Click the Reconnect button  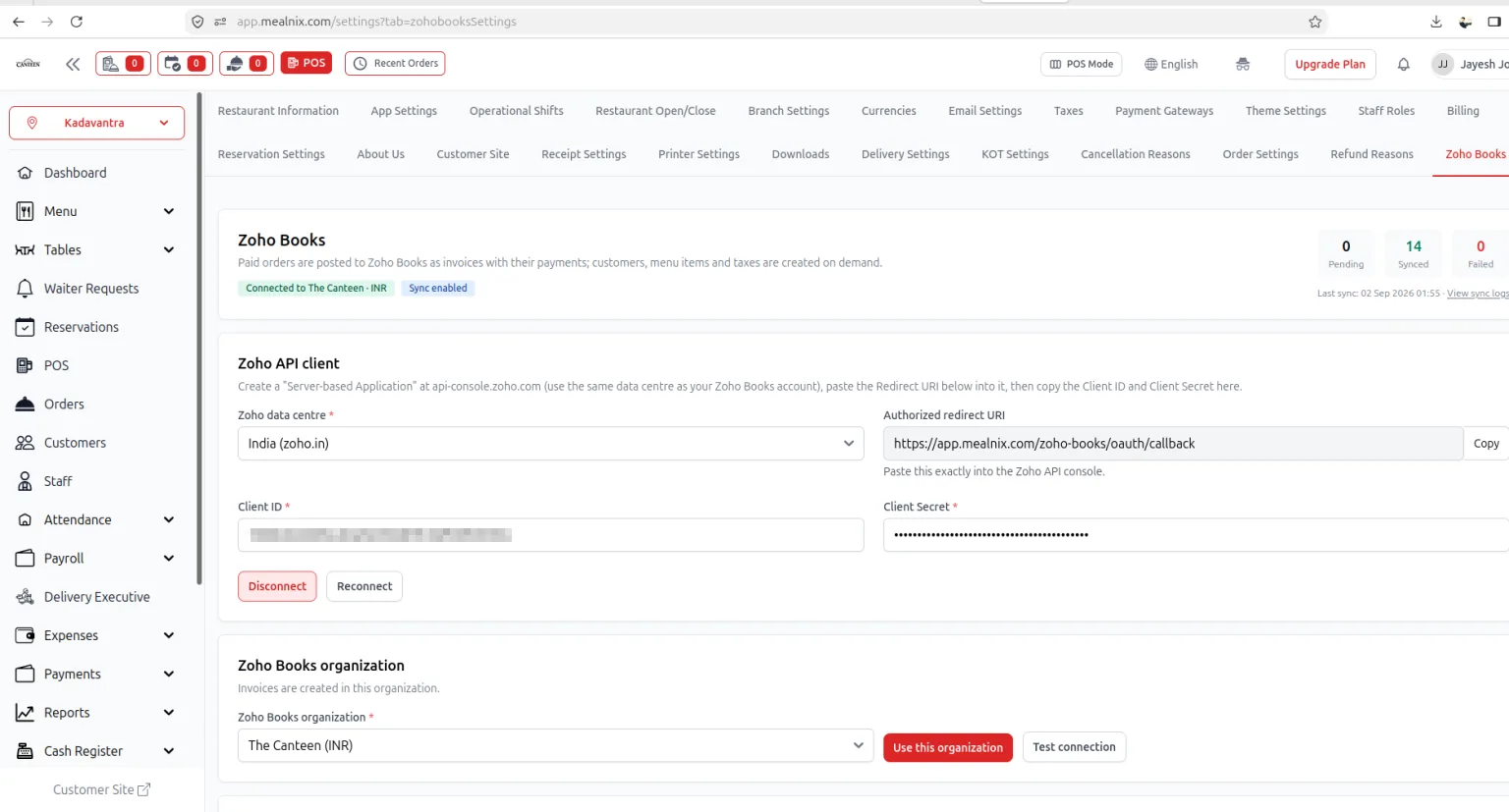click(364, 586)
